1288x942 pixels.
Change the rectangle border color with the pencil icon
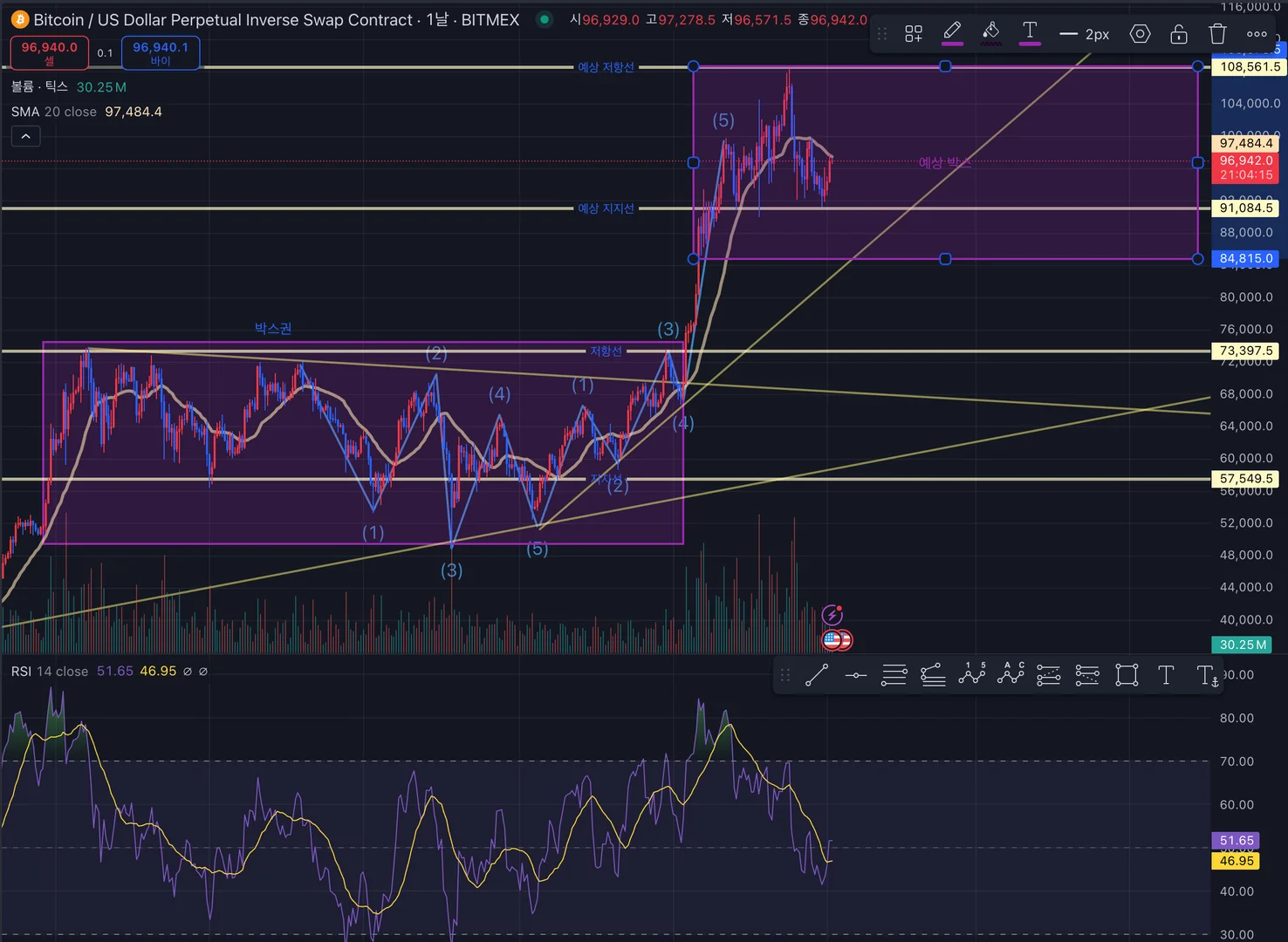click(x=952, y=33)
